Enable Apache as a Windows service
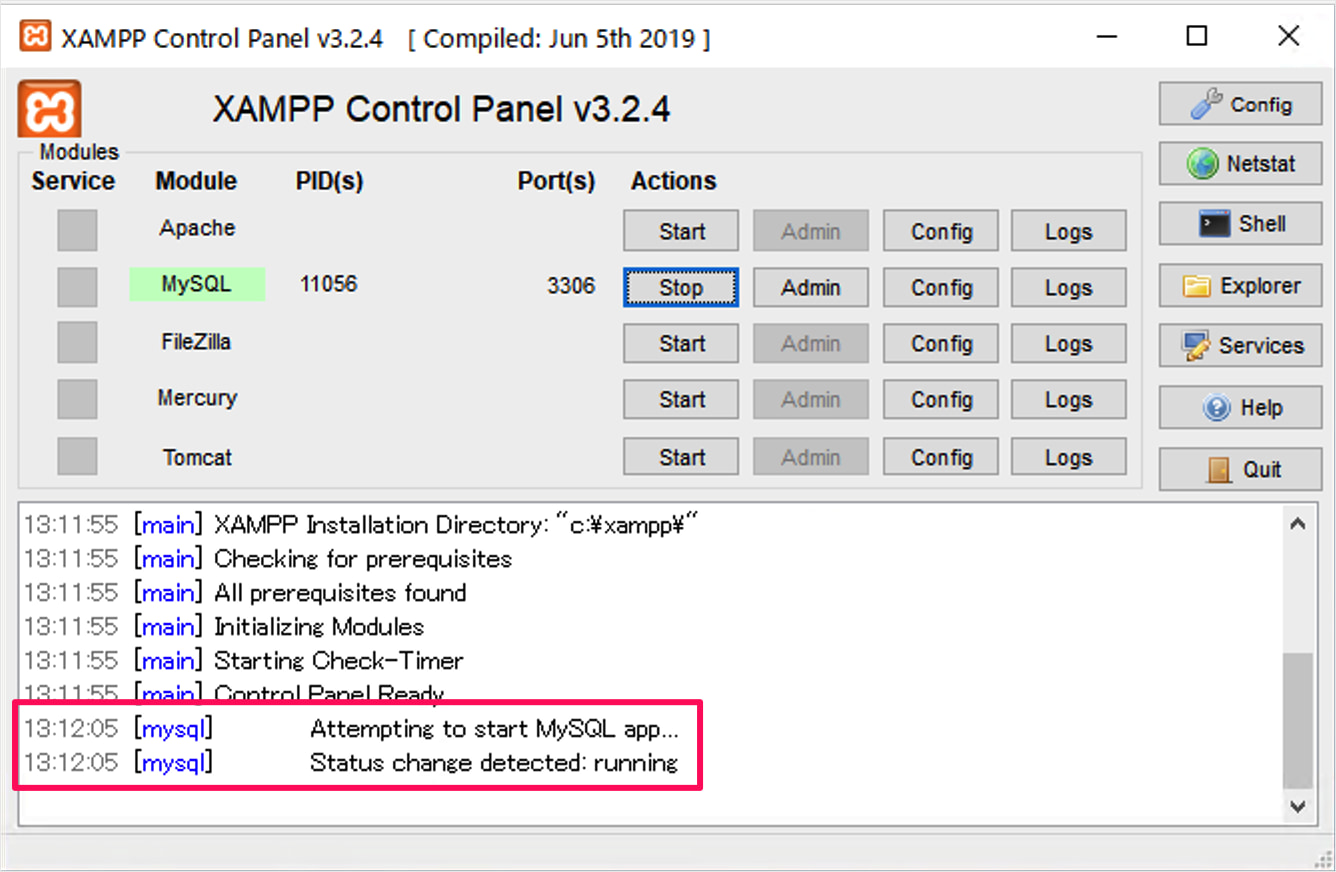This screenshot has width=1336, height=872. 77,230
